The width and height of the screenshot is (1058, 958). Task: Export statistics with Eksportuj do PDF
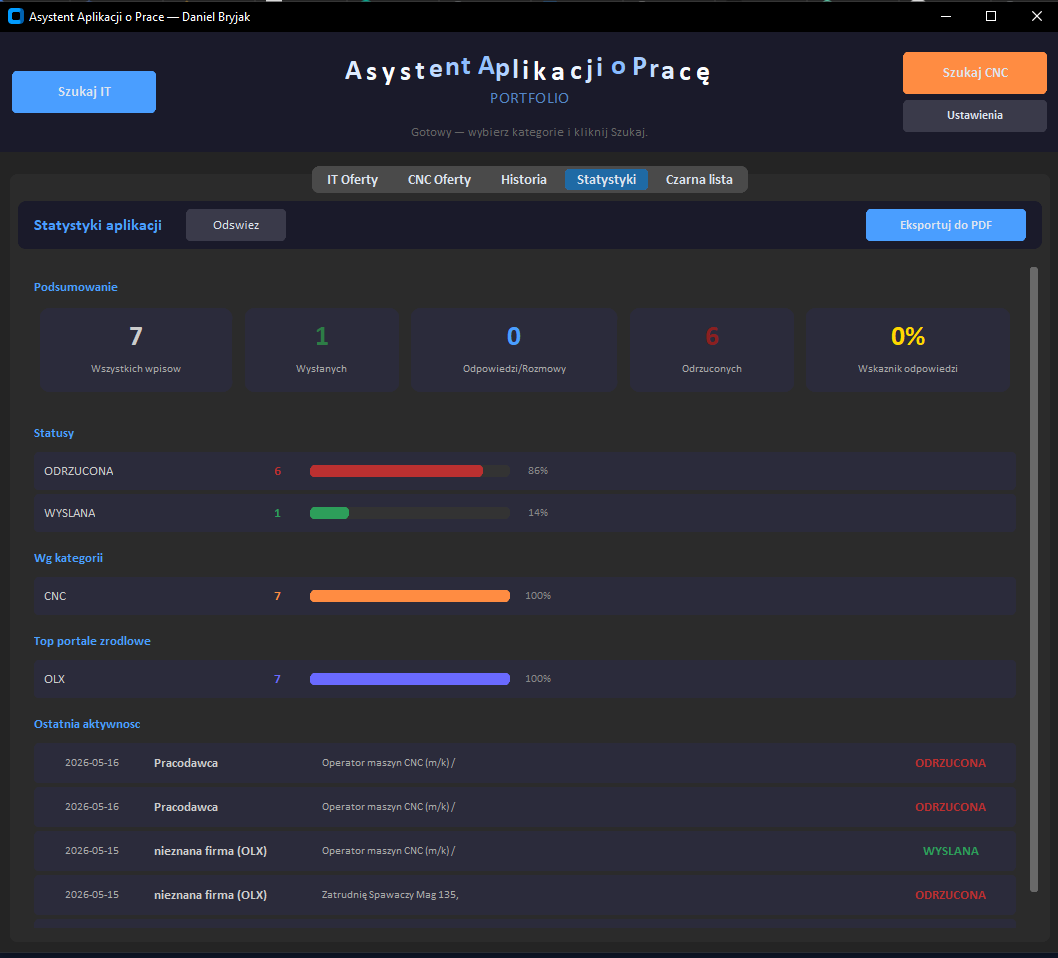tap(945, 225)
